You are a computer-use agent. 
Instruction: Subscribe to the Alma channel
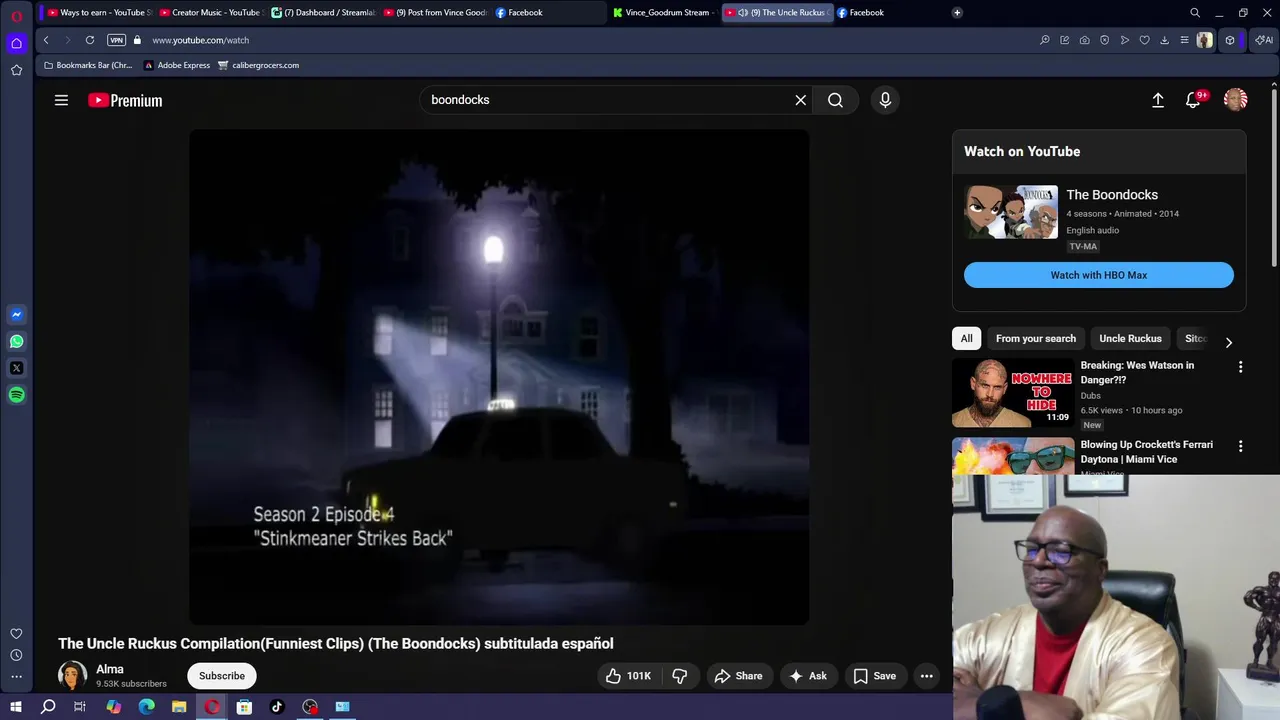coord(222,676)
